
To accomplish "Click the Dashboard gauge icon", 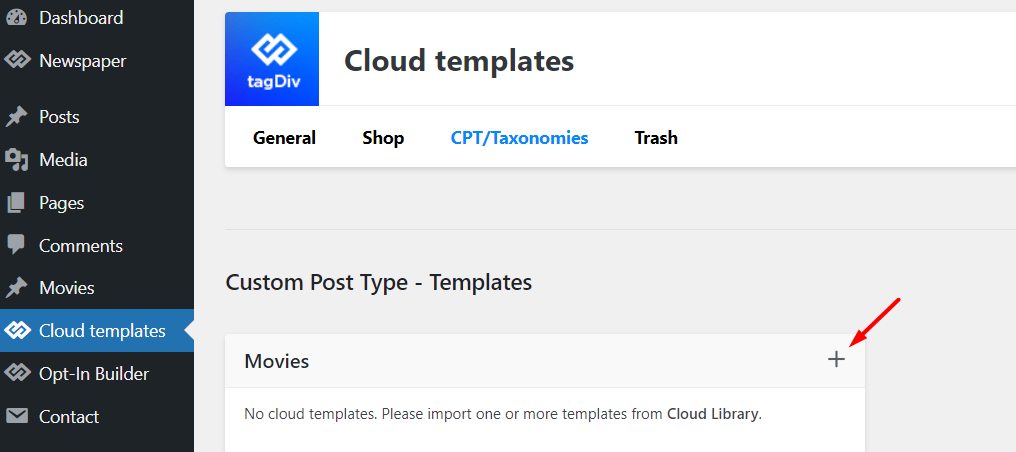I will click(x=17, y=18).
